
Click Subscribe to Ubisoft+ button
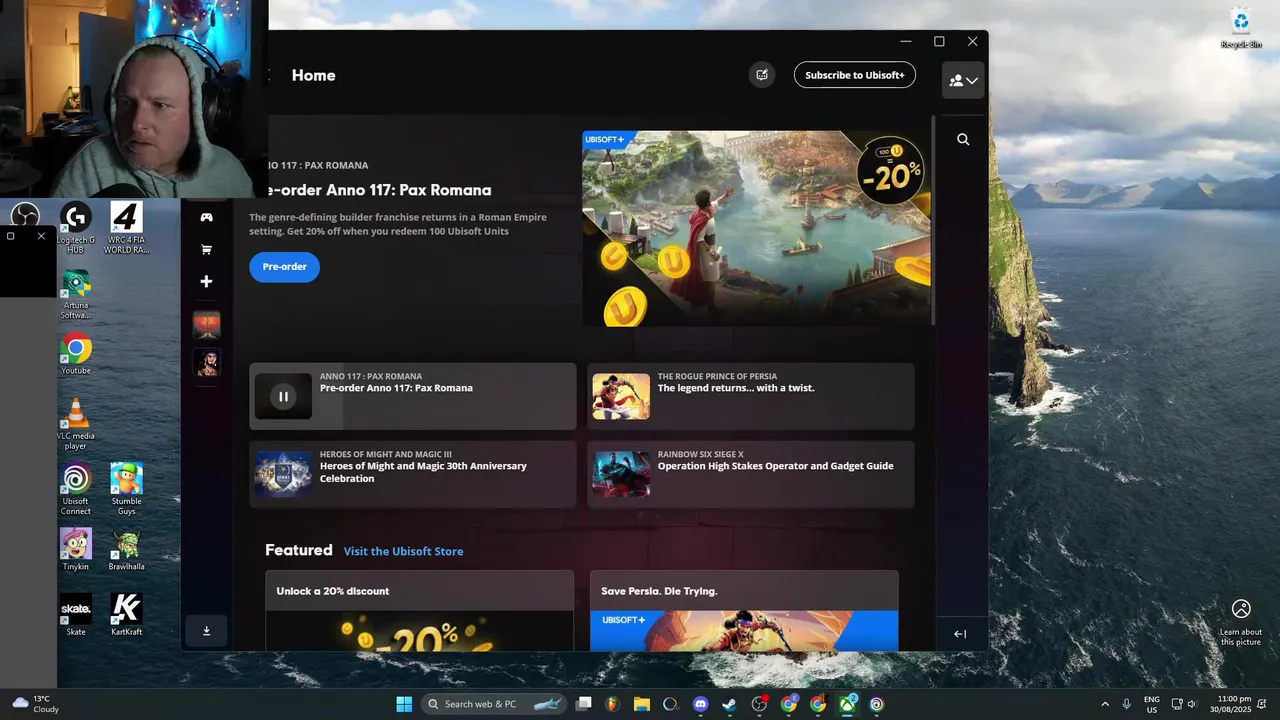coord(855,75)
